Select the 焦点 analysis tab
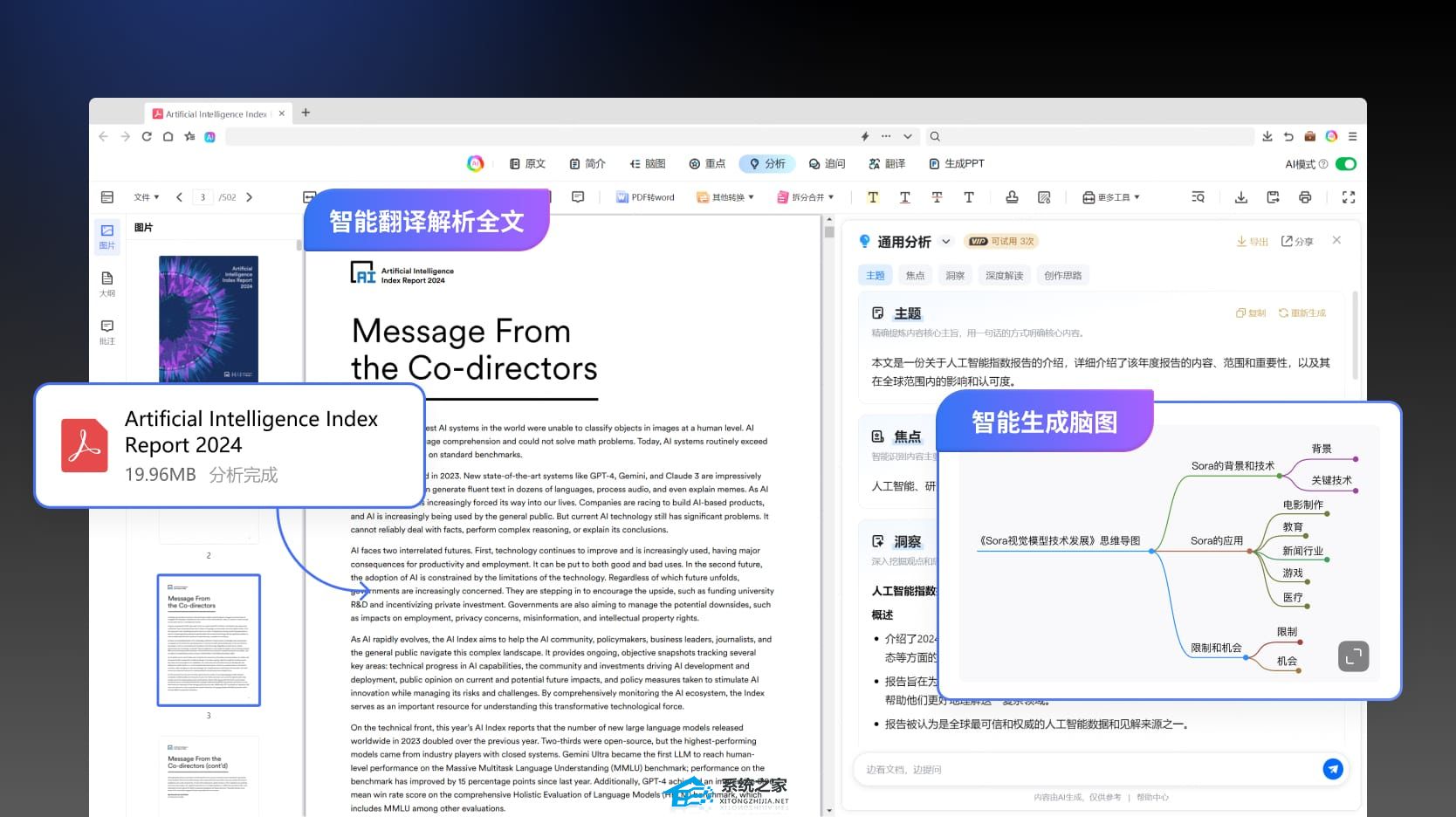This screenshot has height=817, width=1456. click(x=915, y=276)
